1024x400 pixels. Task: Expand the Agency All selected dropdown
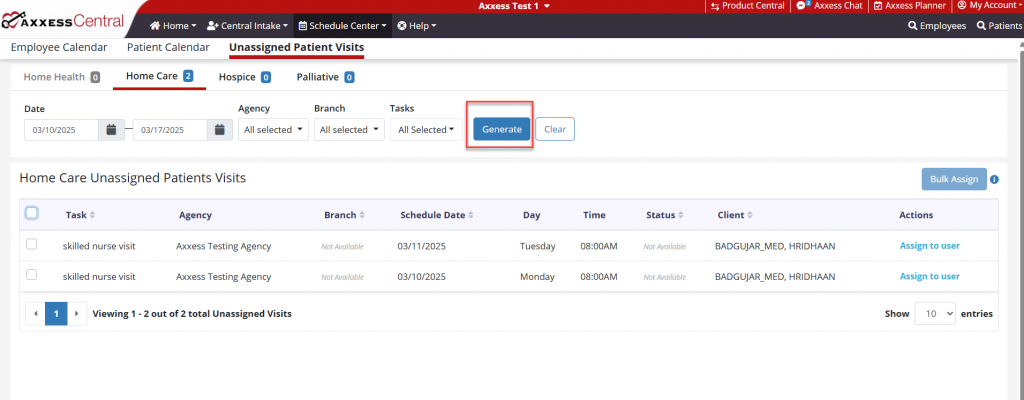(x=273, y=129)
